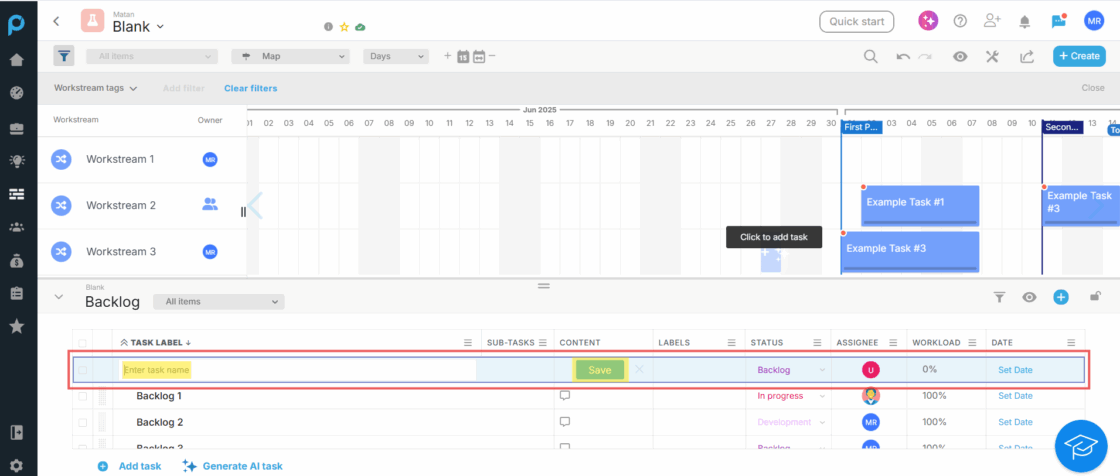Open the Days timescale dropdown
Viewport: 1120px width, 476px height.
coord(396,56)
